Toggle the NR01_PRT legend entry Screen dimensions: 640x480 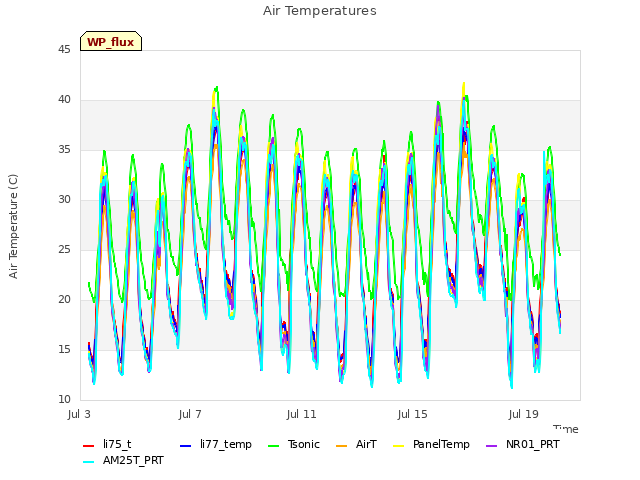523,444
